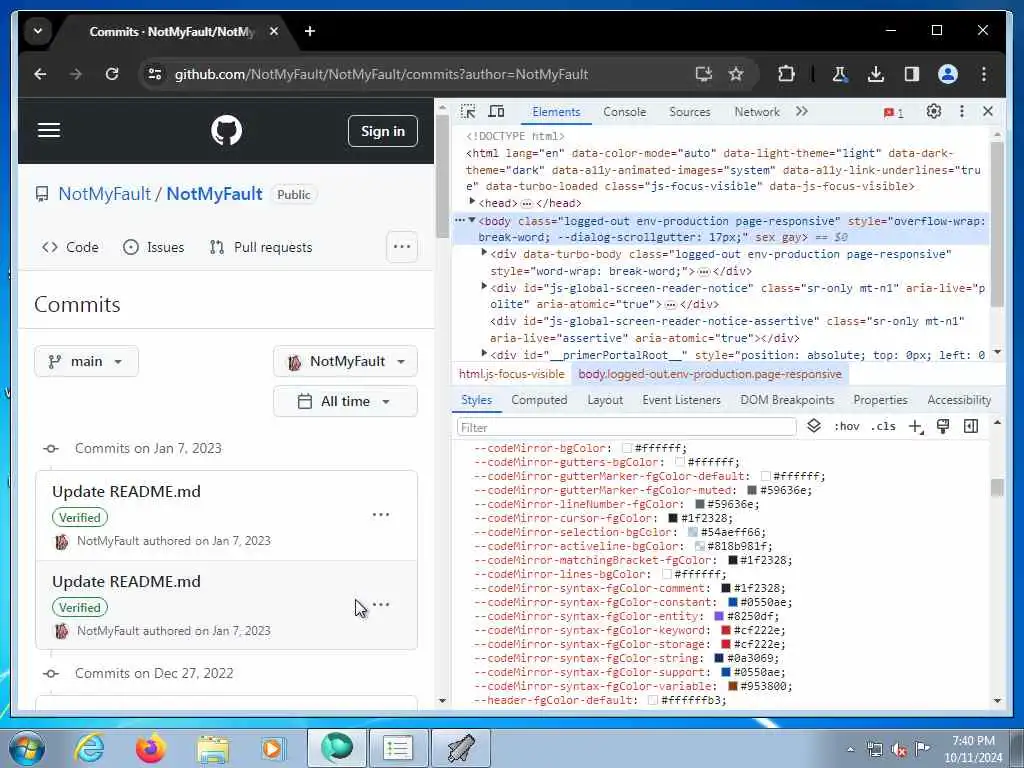The image size is (1024, 768).
Task: Switch to the Sources tab
Action: pyautogui.click(x=690, y=112)
